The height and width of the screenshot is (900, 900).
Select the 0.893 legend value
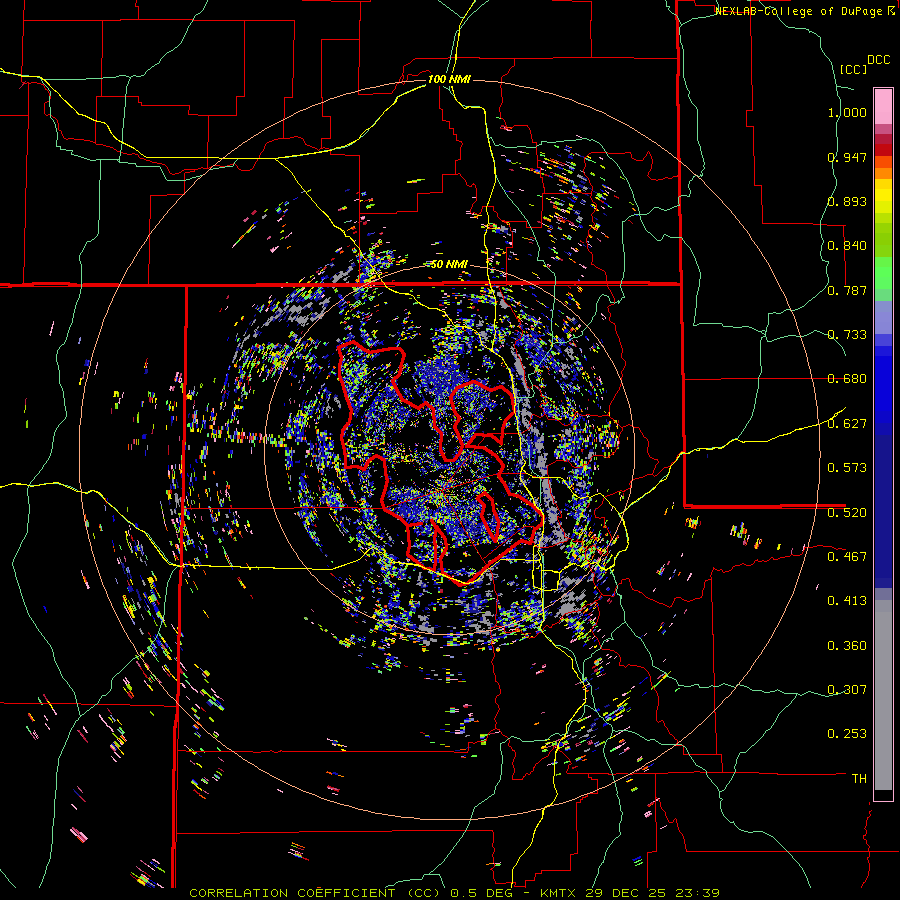click(847, 201)
